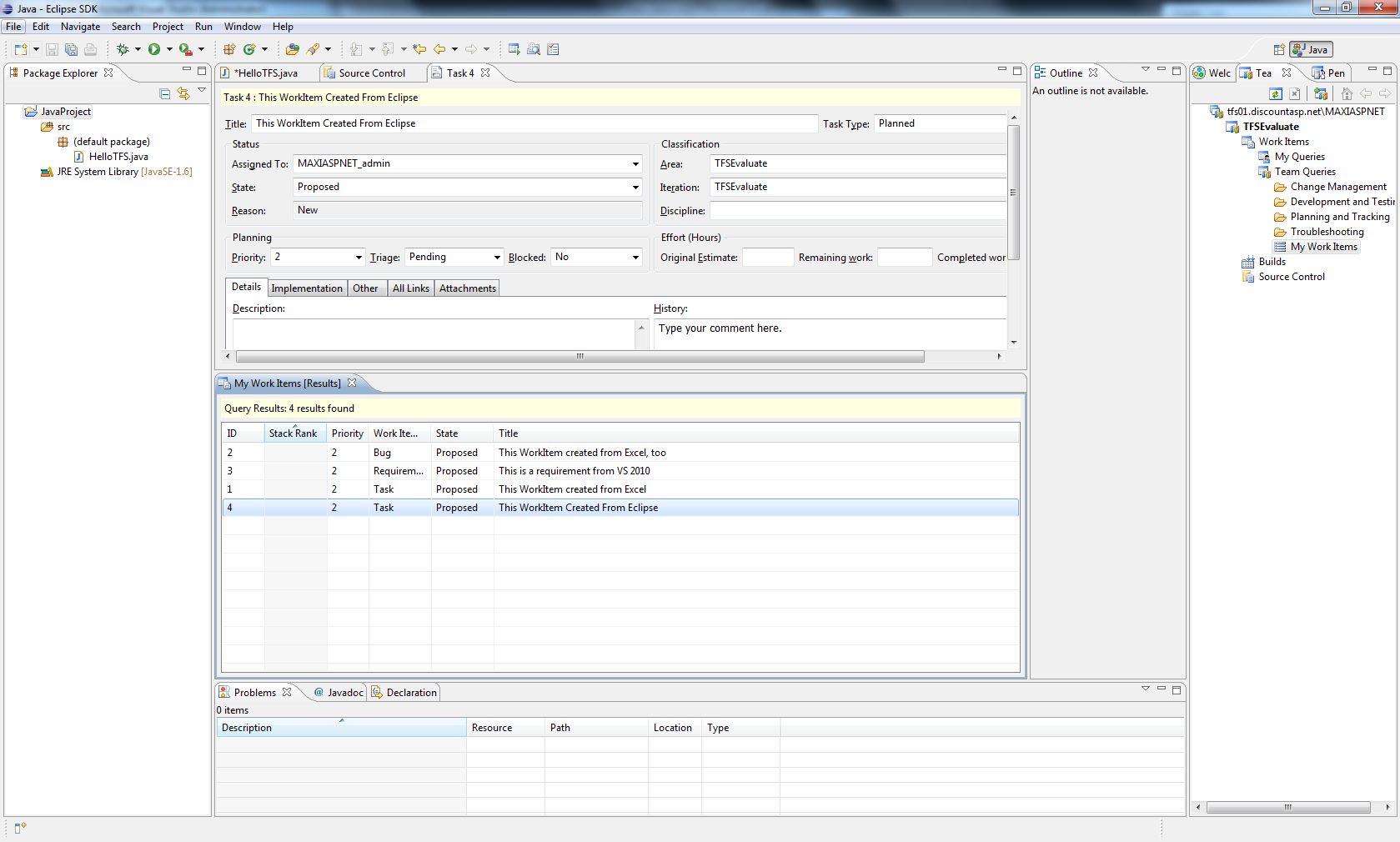
Task: Sort results by Stack Rank column header
Action: click(294, 434)
